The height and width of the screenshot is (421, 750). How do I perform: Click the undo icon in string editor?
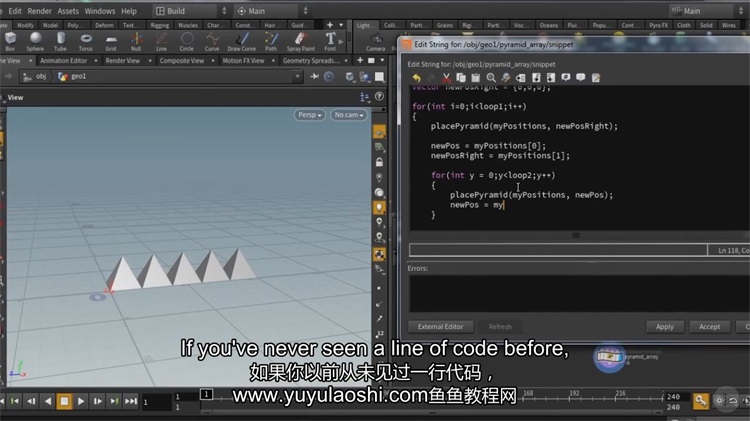[x=417, y=78]
